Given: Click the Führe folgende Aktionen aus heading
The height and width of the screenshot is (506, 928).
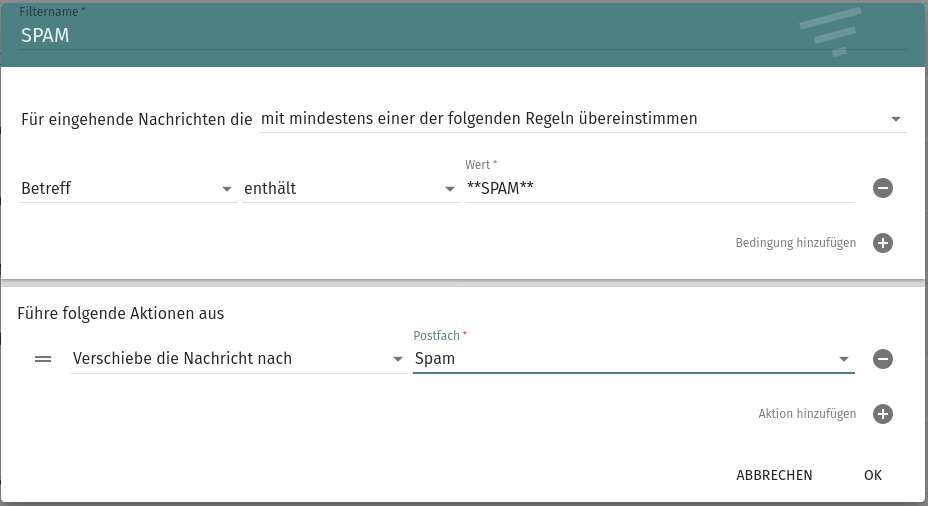Looking at the screenshot, I should [121, 313].
